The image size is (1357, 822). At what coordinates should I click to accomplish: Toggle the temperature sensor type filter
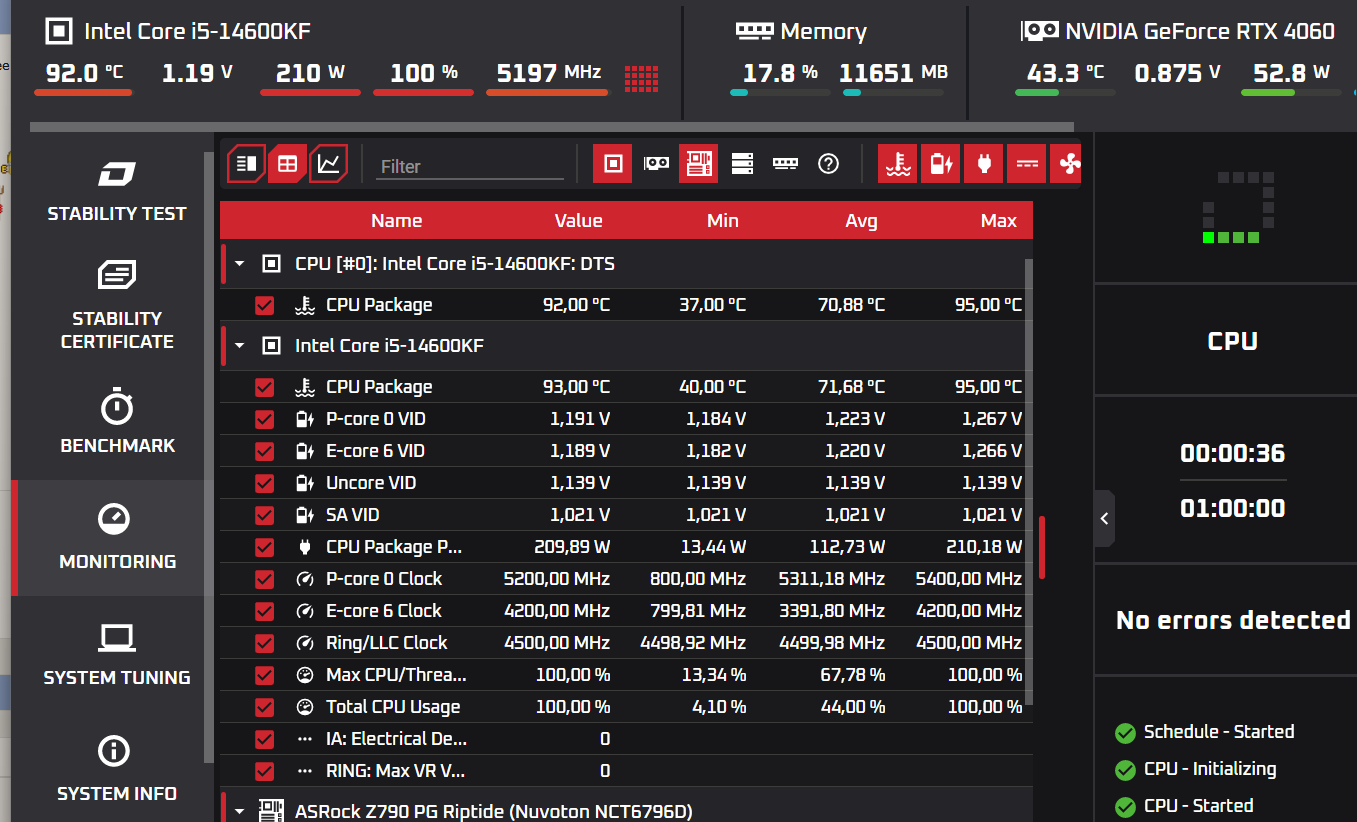[898, 164]
